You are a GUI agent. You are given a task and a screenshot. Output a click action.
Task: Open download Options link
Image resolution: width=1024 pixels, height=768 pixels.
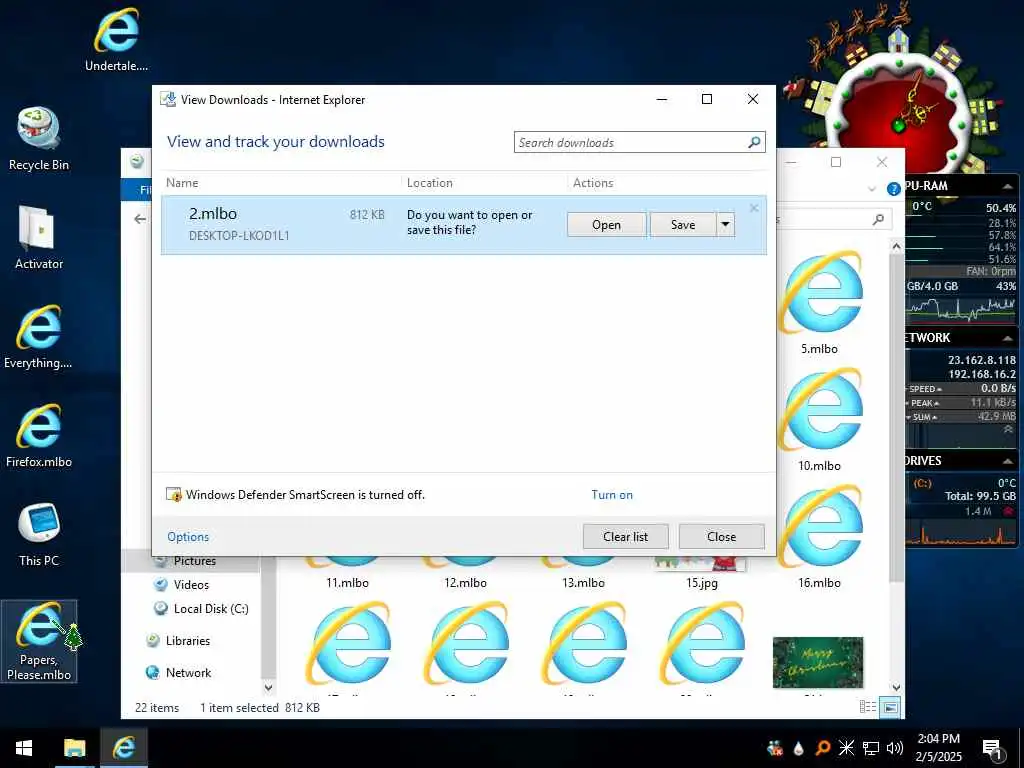point(188,537)
